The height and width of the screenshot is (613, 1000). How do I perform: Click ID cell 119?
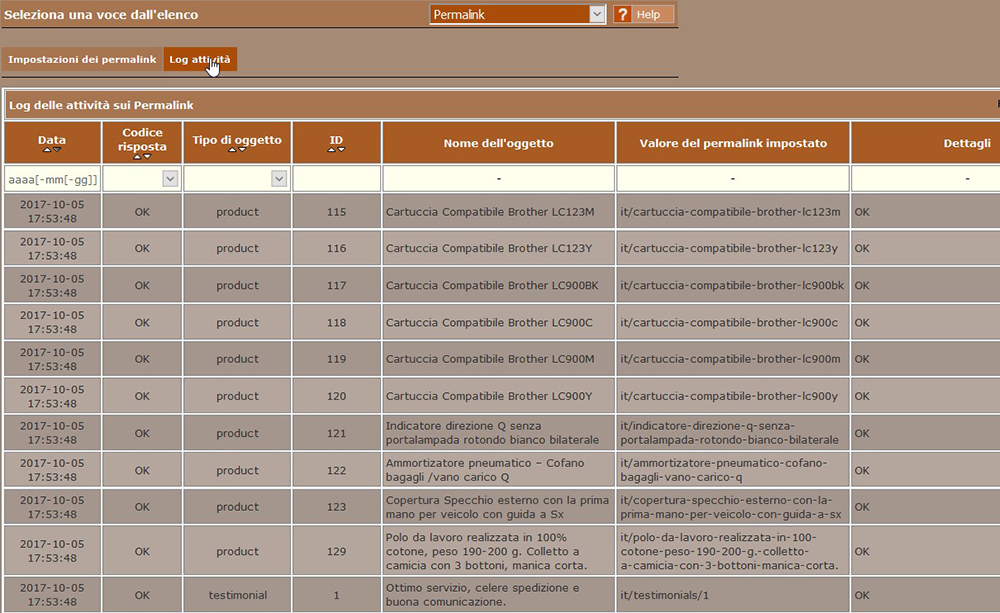tap(337, 358)
